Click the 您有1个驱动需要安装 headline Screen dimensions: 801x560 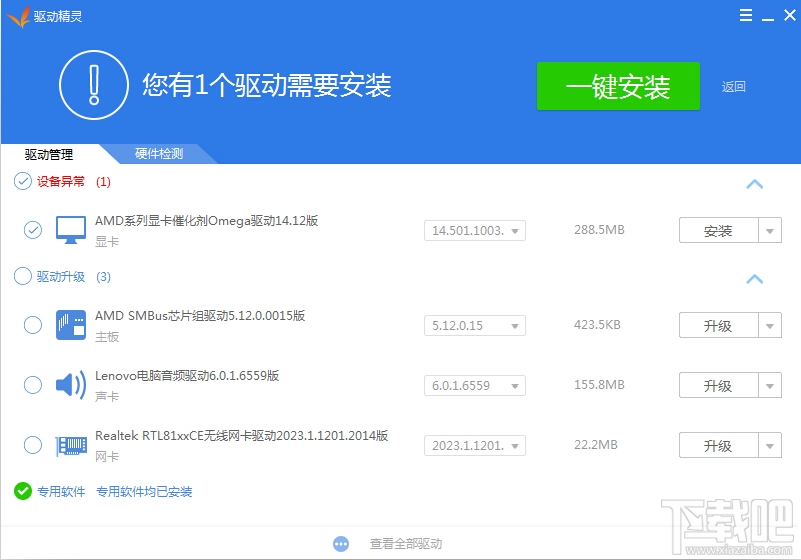[x=267, y=85]
